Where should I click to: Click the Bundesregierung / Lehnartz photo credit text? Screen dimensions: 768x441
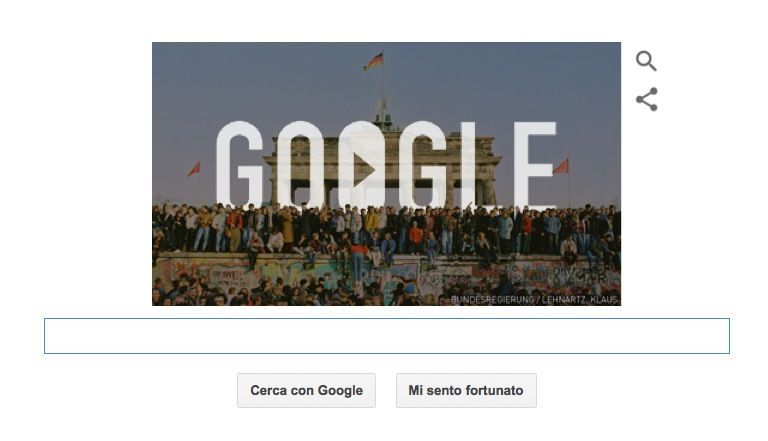click(534, 299)
